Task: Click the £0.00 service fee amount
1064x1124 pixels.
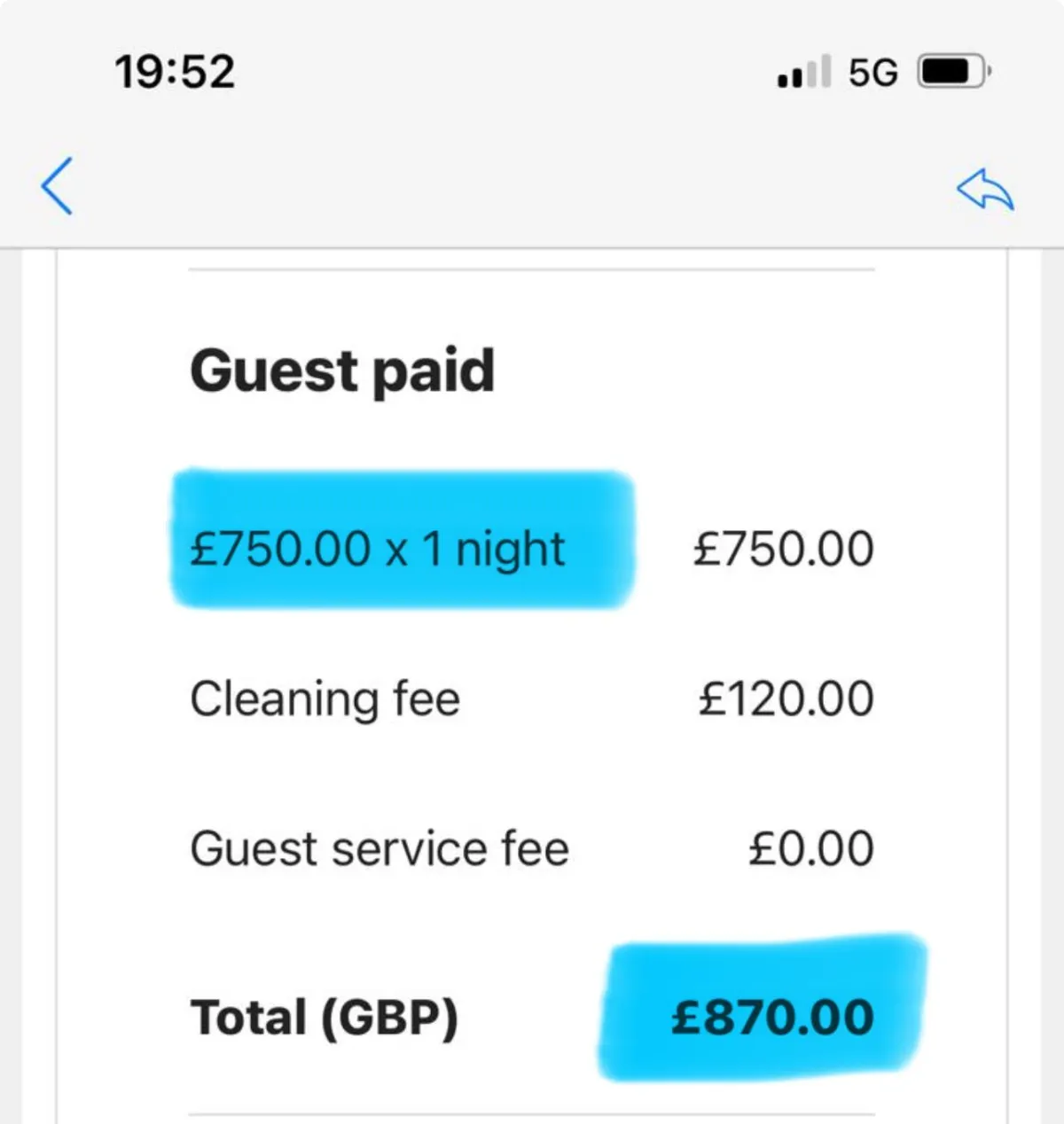Action: point(810,848)
